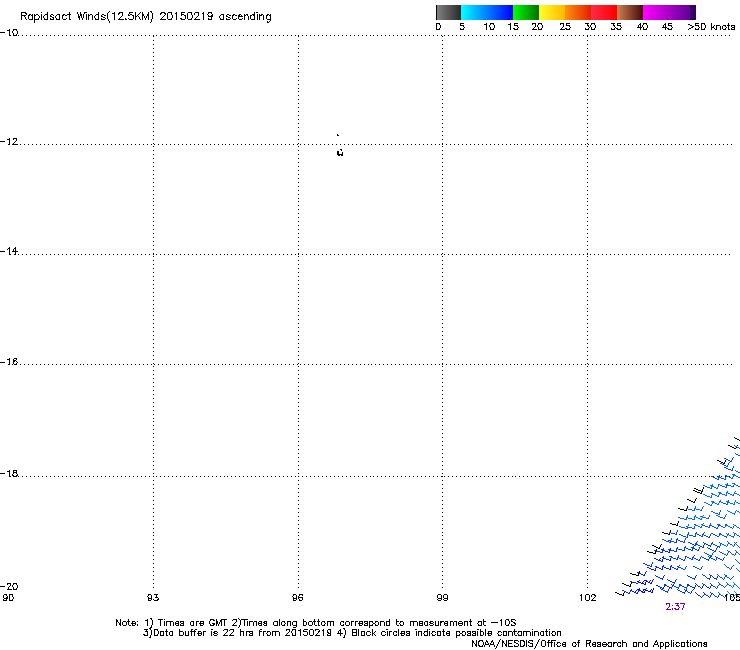
Task: Click the latitude label -16
Action: (x=9, y=362)
